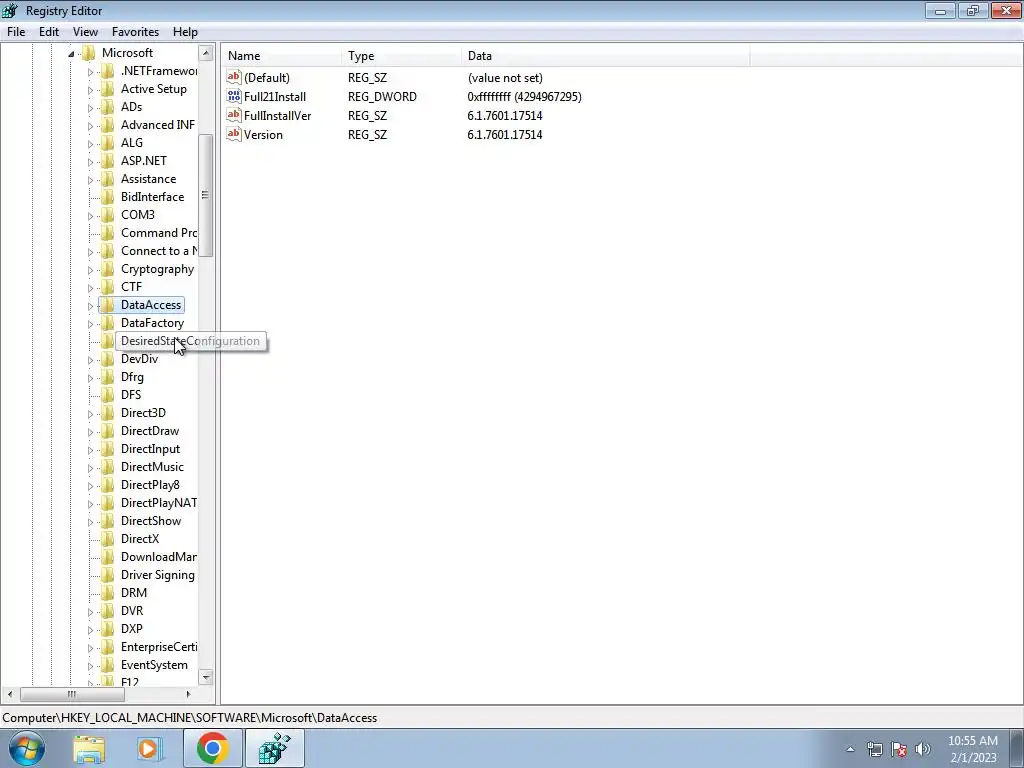Click the Assistance folder icon

[x=108, y=179]
